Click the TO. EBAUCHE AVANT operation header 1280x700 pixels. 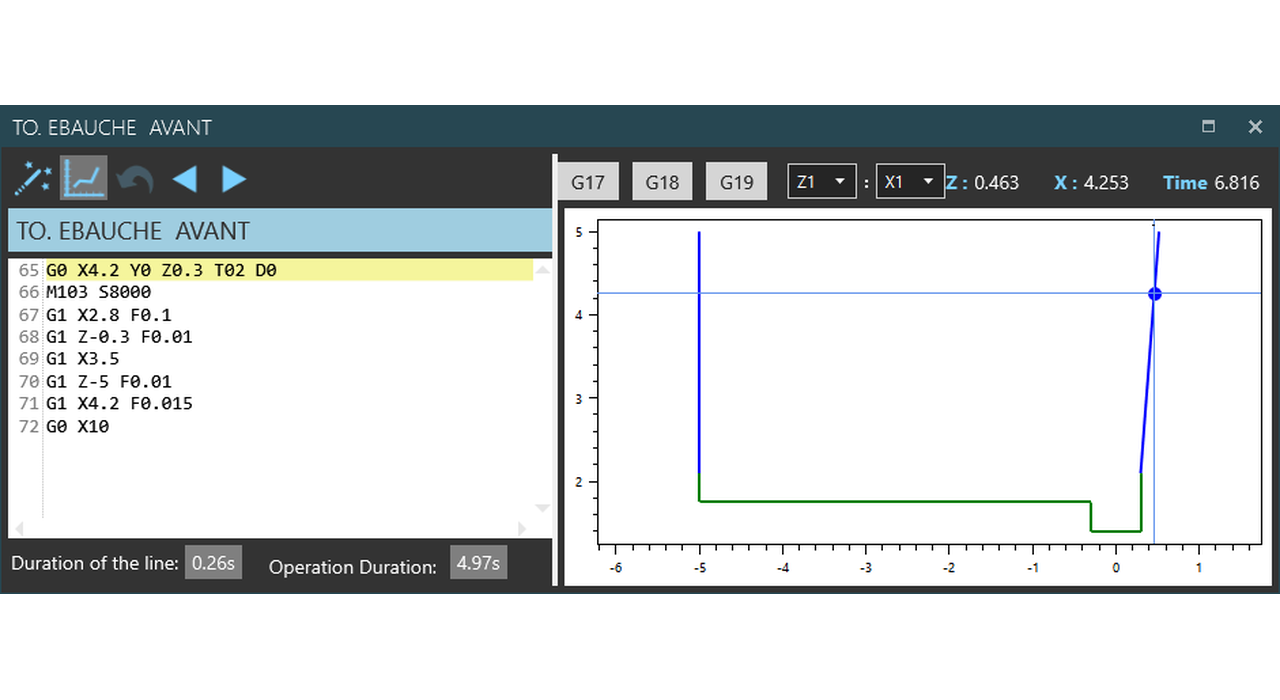coord(280,231)
